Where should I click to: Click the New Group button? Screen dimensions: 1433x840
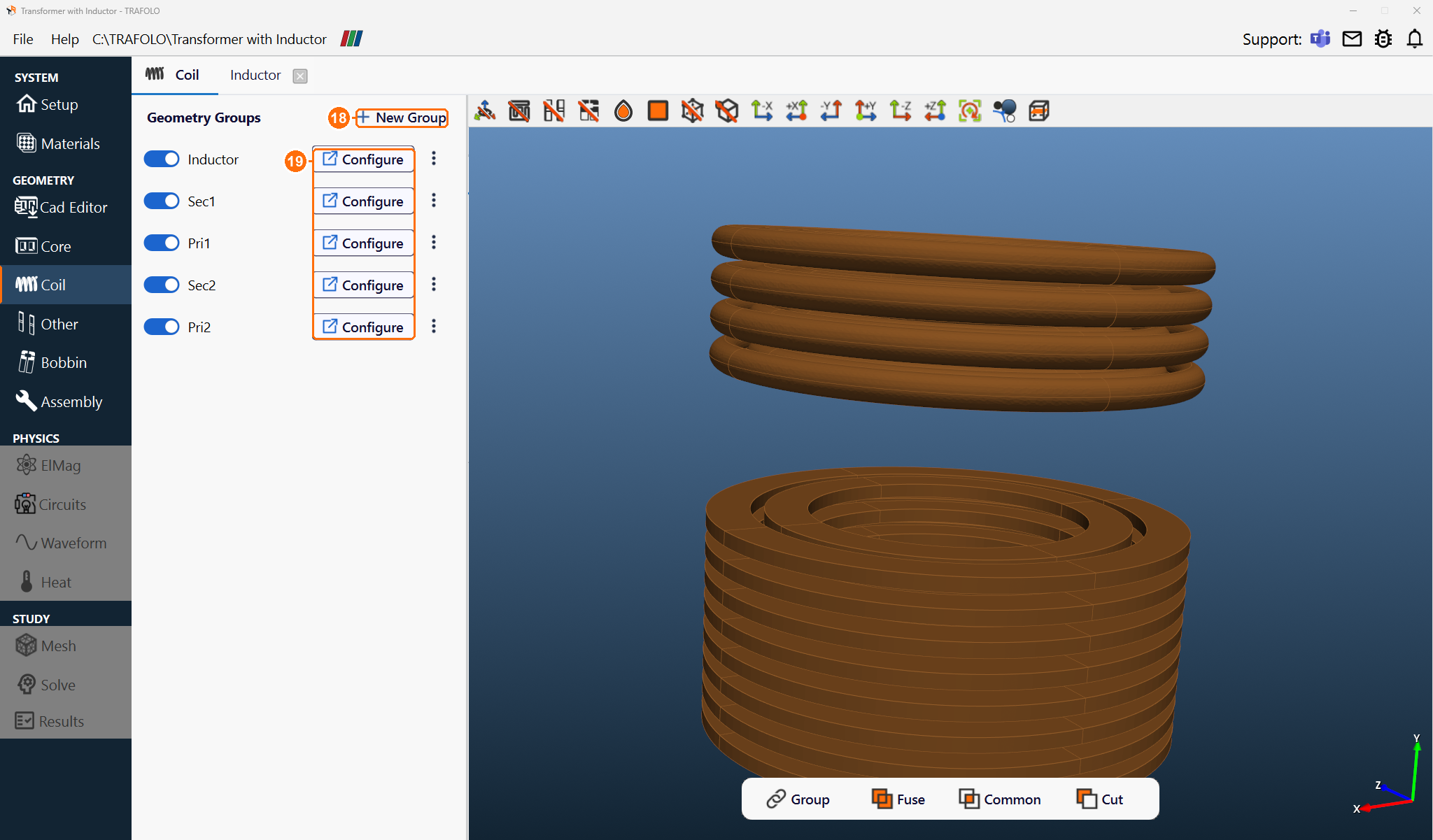[x=402, y=118]
